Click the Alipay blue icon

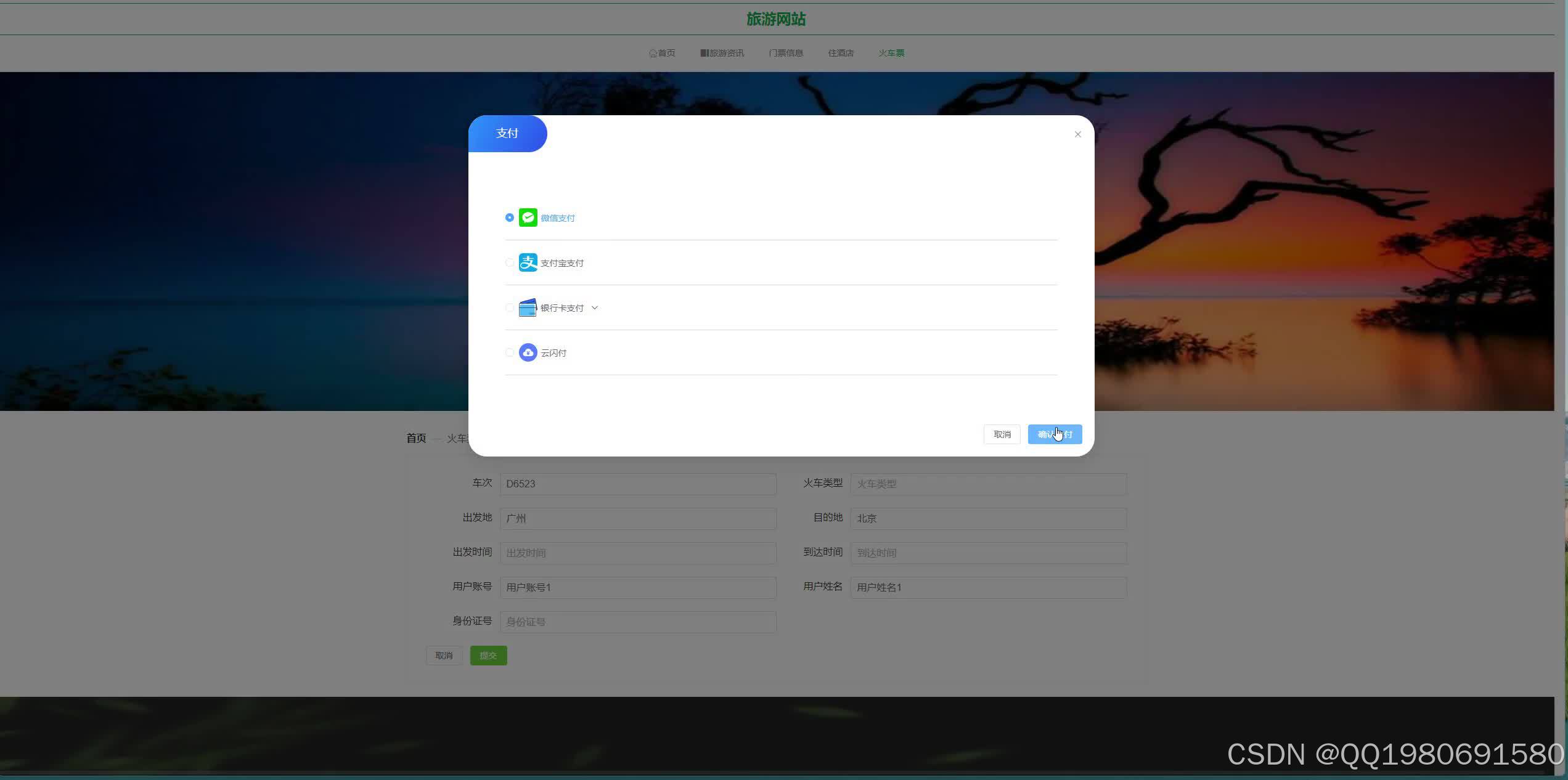(528, 262)
